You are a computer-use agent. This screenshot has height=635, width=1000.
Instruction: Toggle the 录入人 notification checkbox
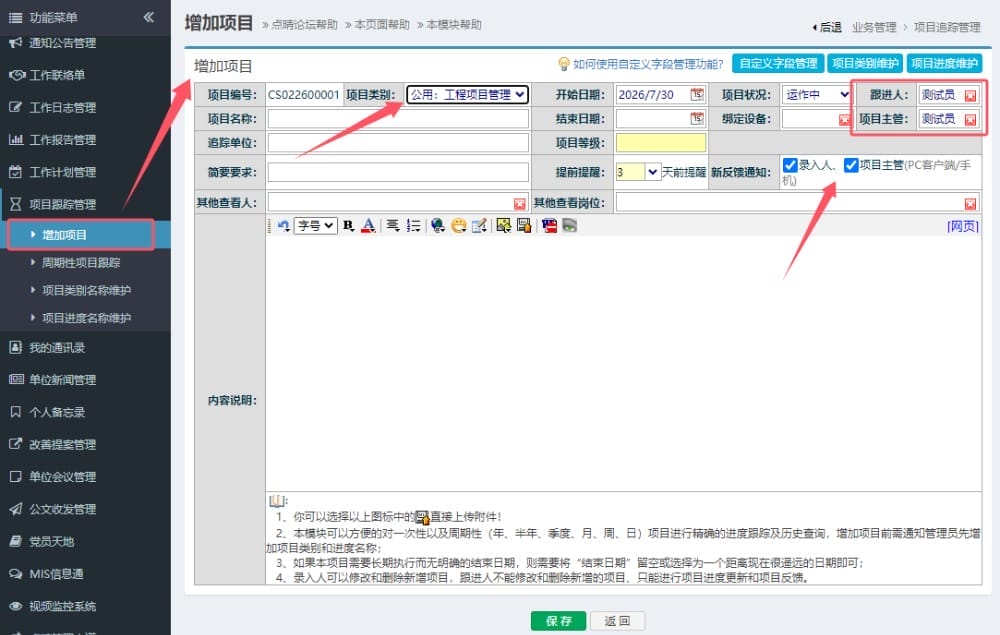[x=790, y=165]
